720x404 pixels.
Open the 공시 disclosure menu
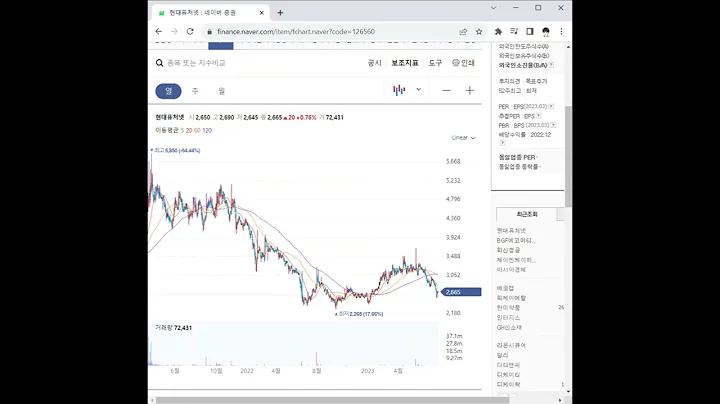(375, 63)
